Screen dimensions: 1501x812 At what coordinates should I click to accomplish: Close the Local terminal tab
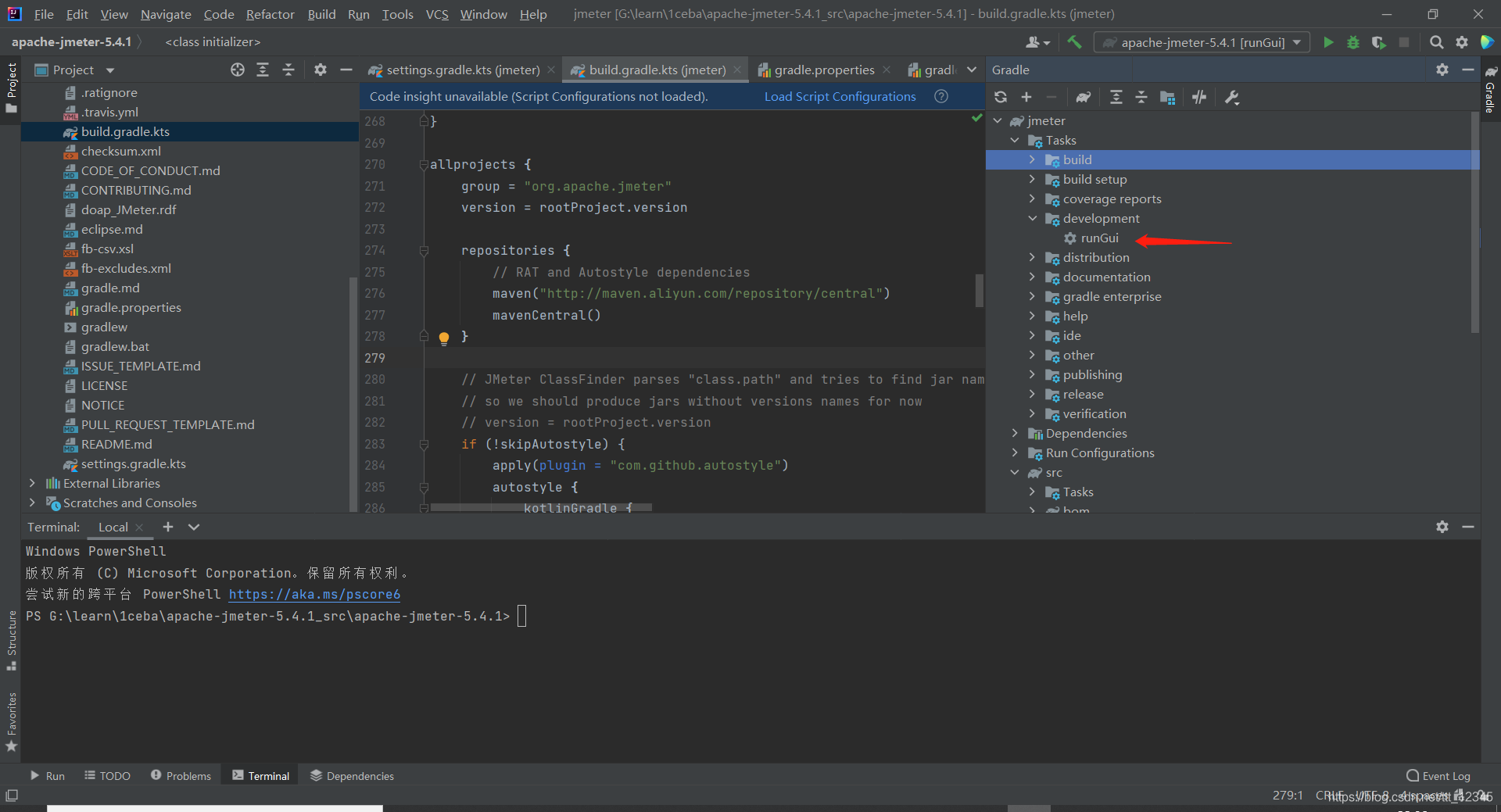[139, 528]
